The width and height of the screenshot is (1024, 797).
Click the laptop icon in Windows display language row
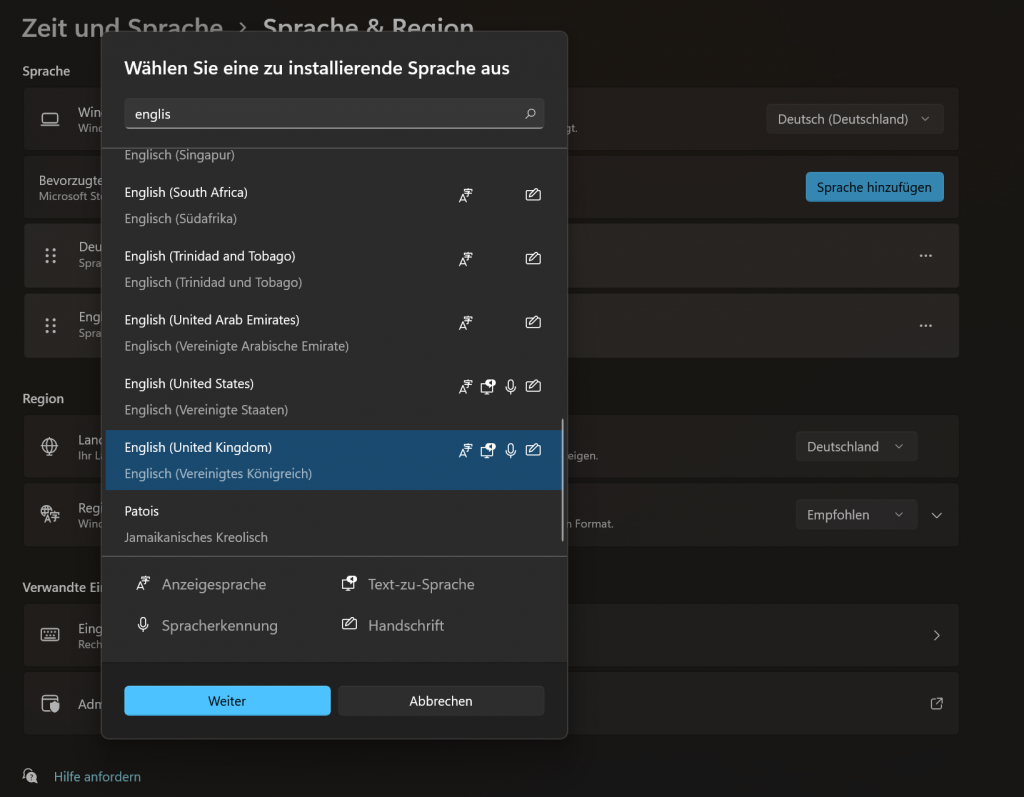(50, 119)
